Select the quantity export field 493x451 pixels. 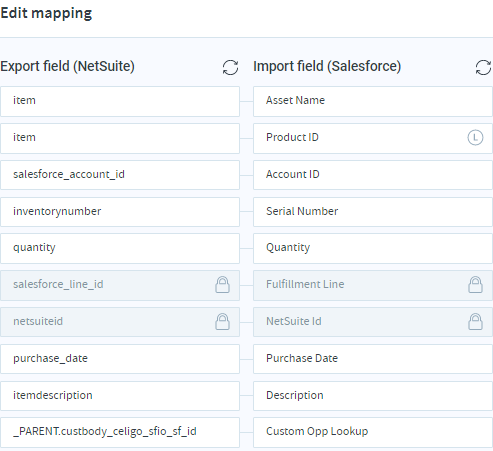[x=120, y=248]
